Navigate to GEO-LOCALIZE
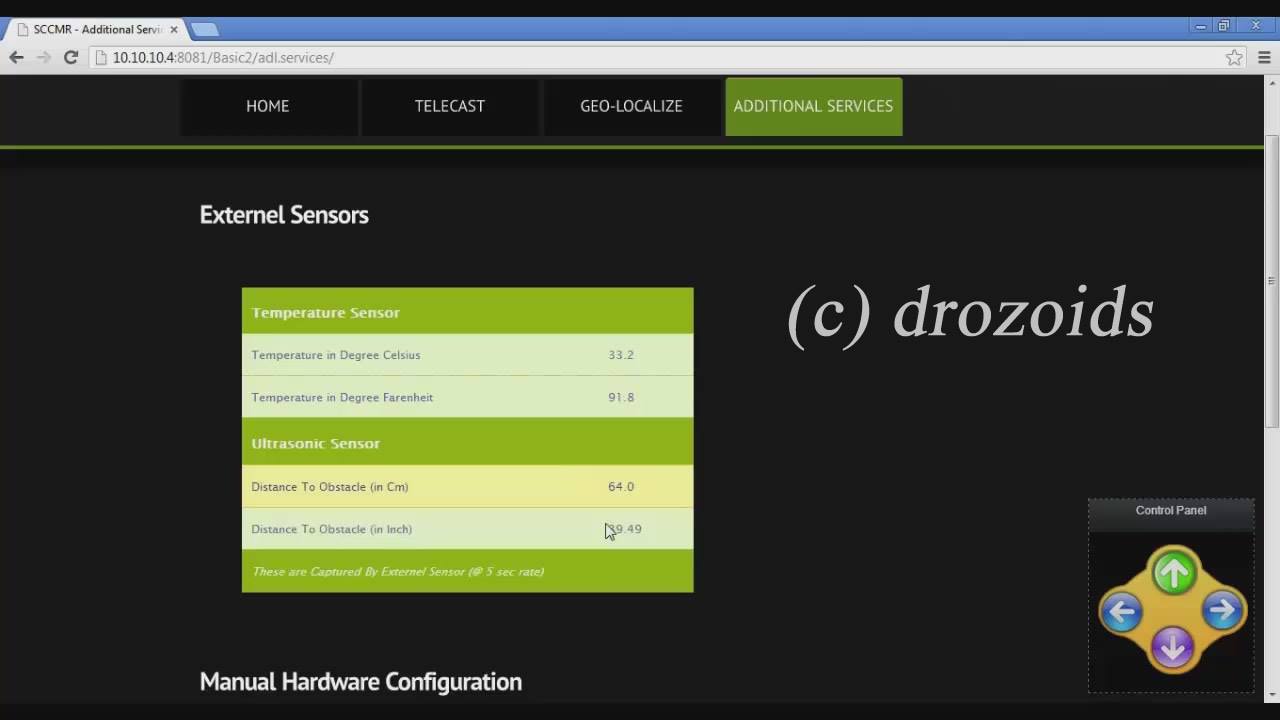Image resolution: width=1280 pixels, height=720 pixels. (631, 106)
